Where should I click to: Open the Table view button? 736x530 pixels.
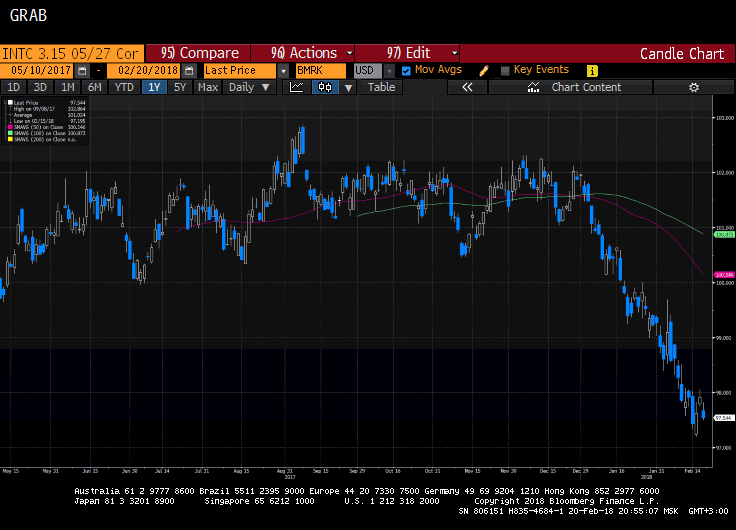[381, 87]
